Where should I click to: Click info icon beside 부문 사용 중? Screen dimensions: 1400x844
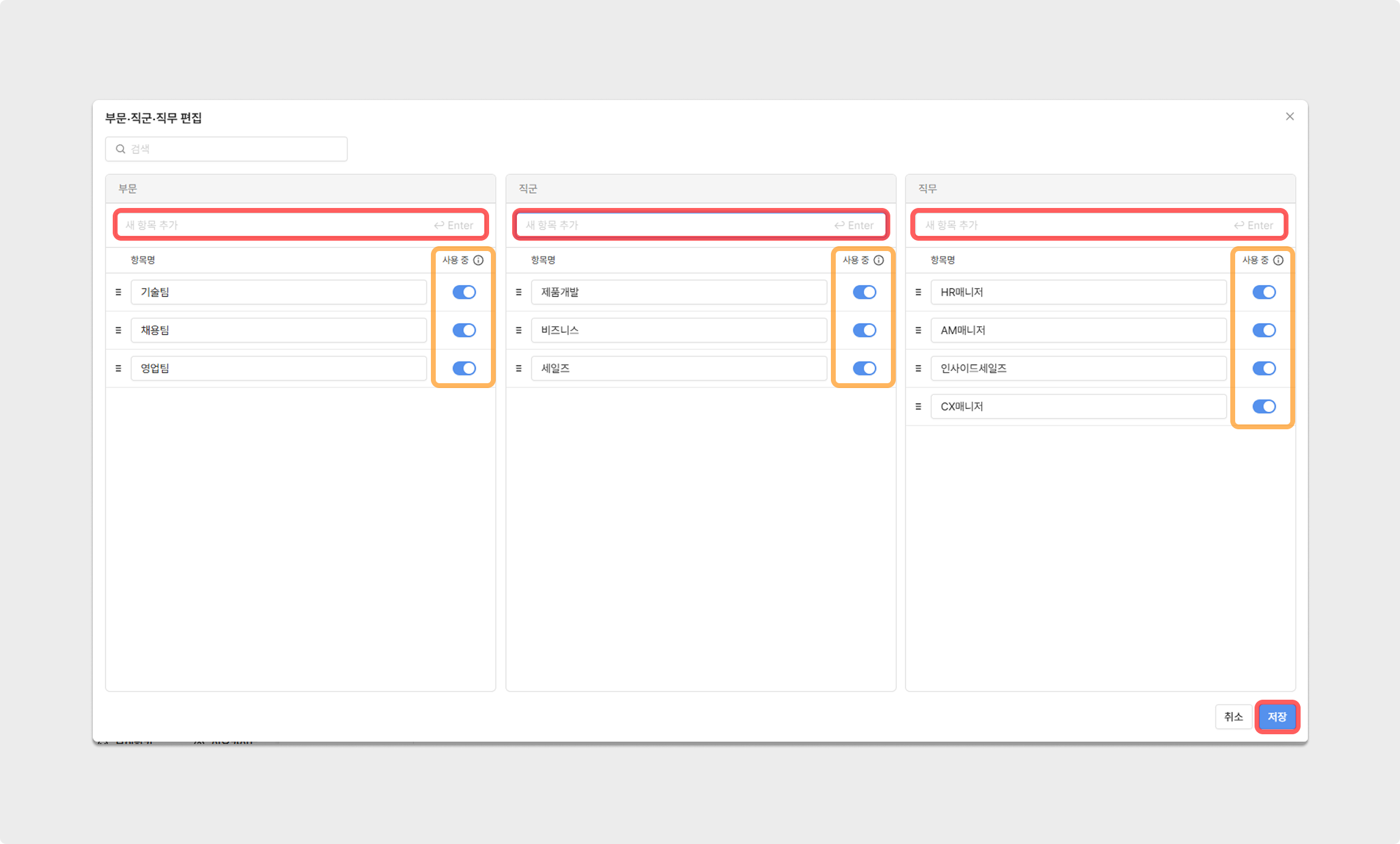[478, 260]
